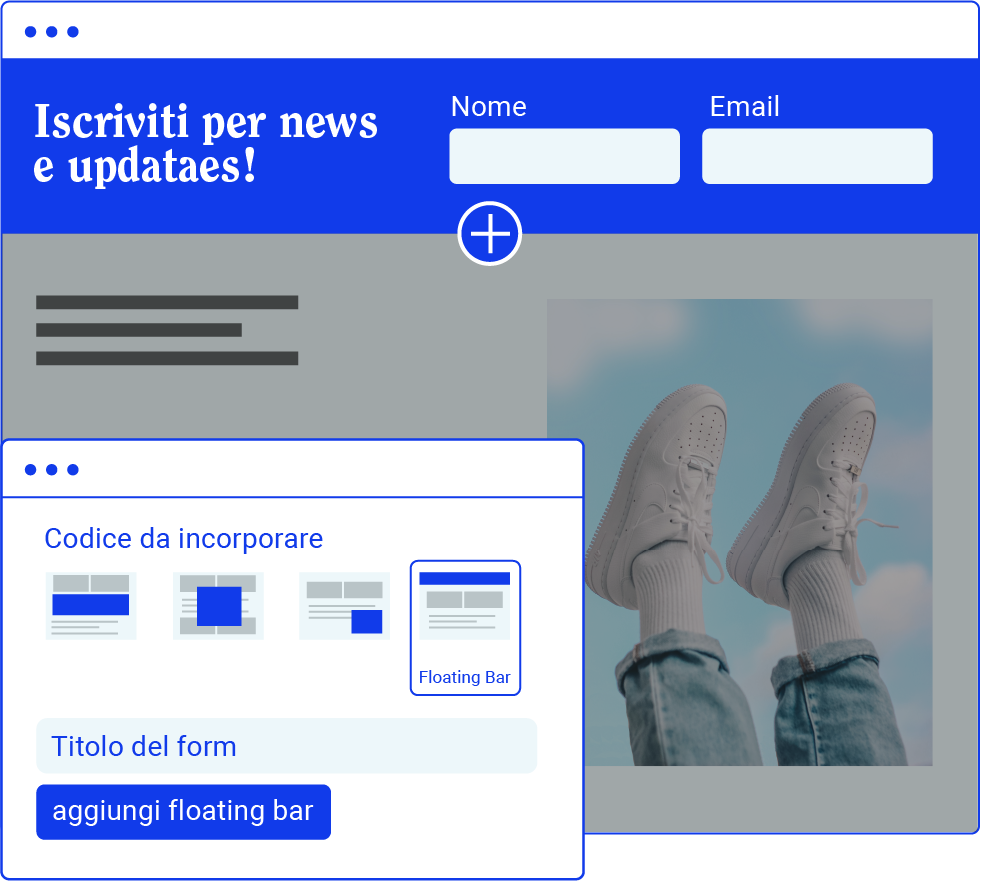The image size is (981, 881).
Task: Click the 'Iscriviti per news e updataes!' heading
Action: pos(206,144)
